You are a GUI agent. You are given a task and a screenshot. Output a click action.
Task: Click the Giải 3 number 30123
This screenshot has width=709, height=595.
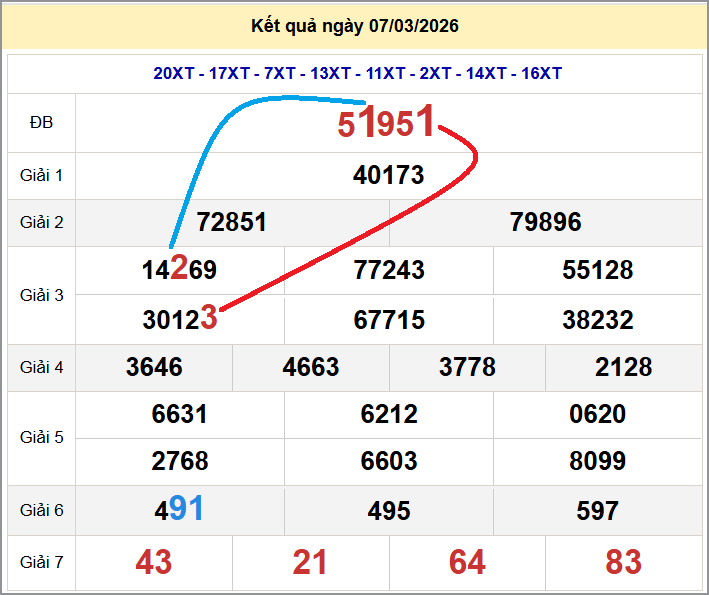179,319
